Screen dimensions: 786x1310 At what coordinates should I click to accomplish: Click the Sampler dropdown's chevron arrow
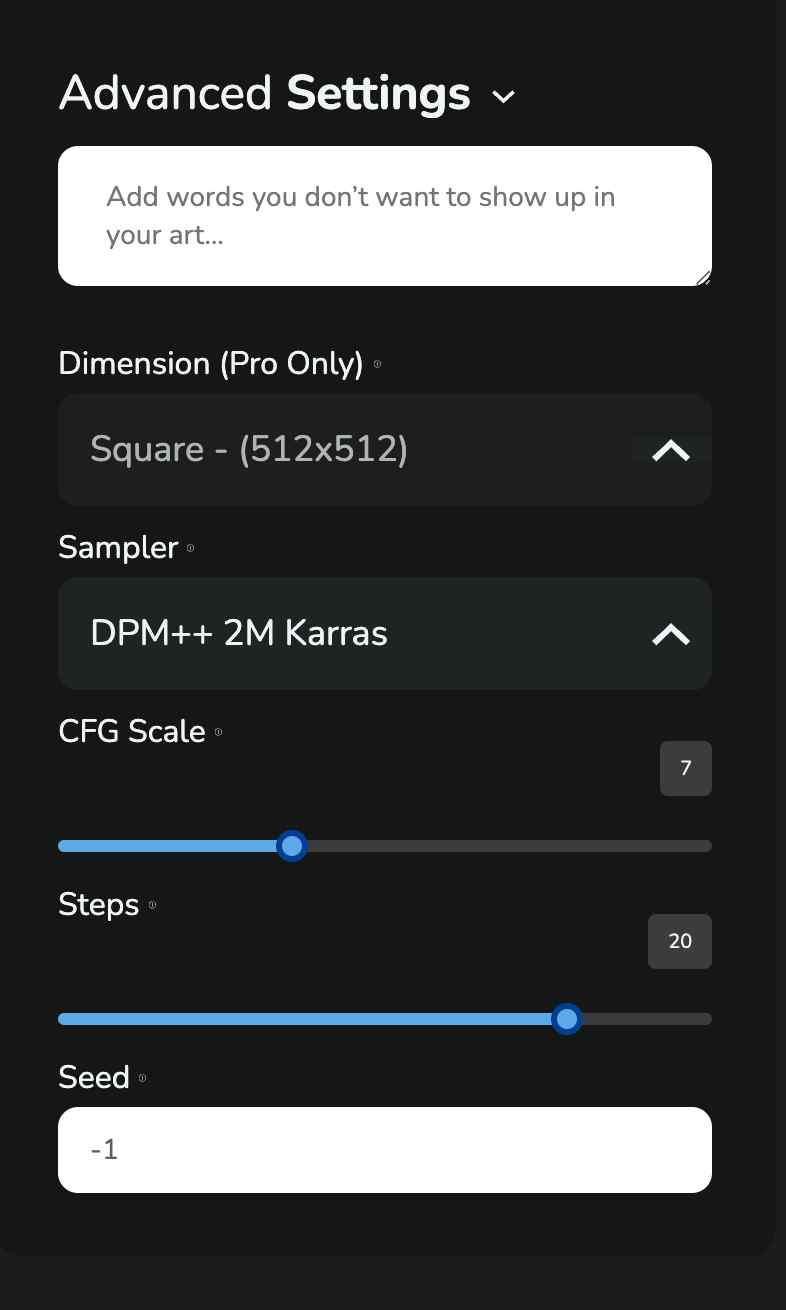click(x=671, y=634)
